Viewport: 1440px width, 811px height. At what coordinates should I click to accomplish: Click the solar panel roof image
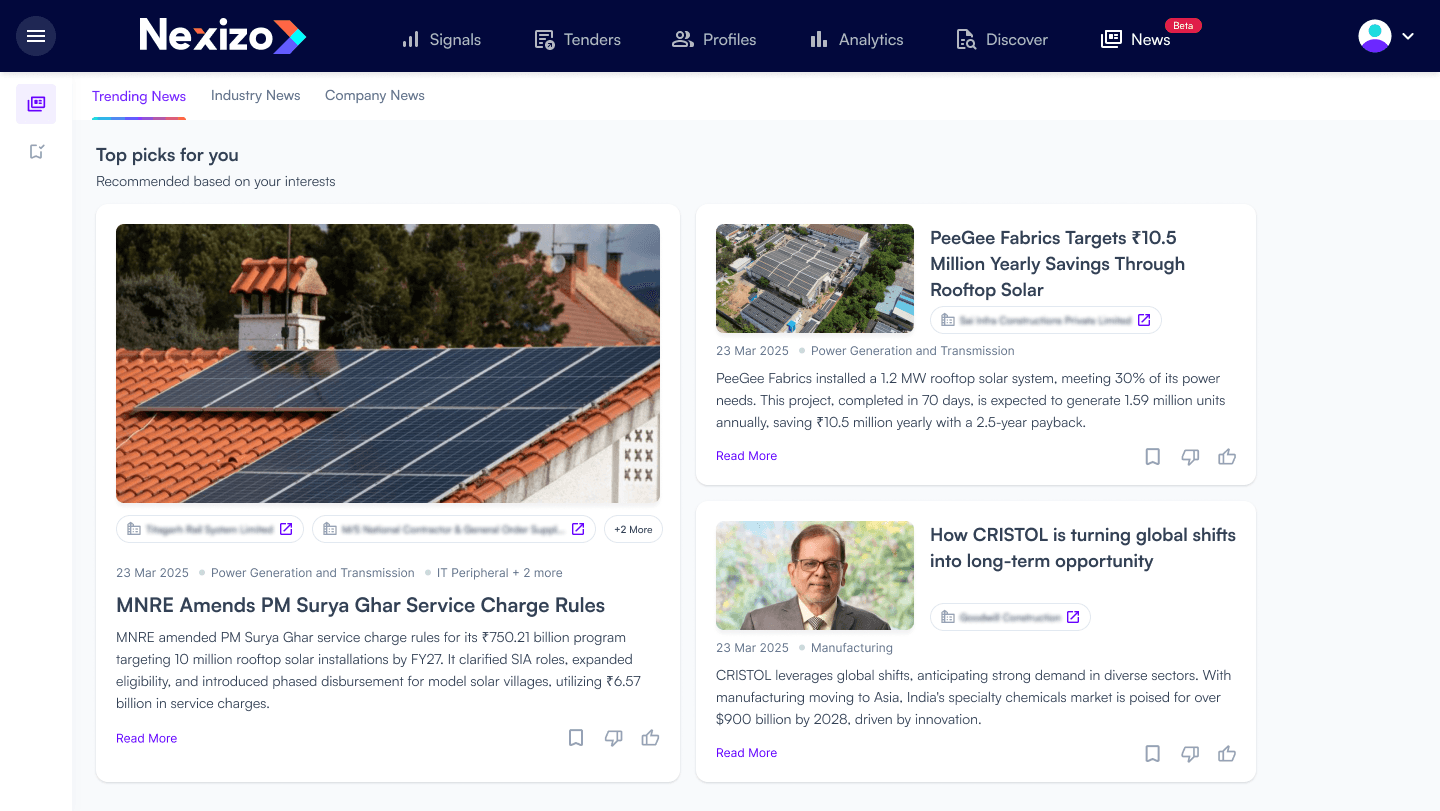pos(388,363)
